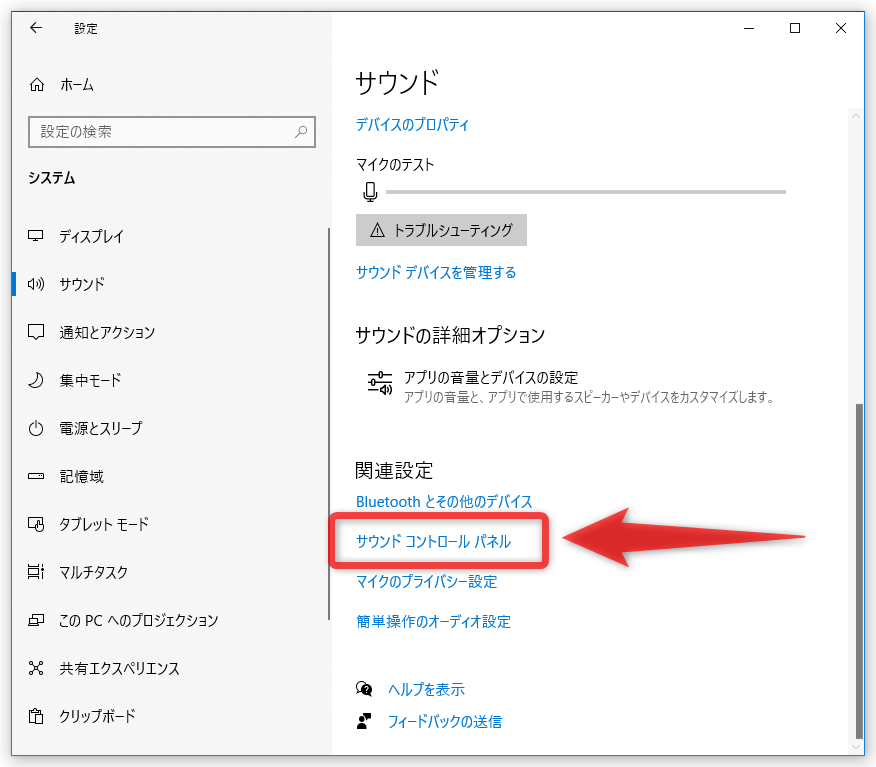This screenshot has width=876, height=767.
Task: Open デバイスのプロパティ link
Action: click(412, 125)
